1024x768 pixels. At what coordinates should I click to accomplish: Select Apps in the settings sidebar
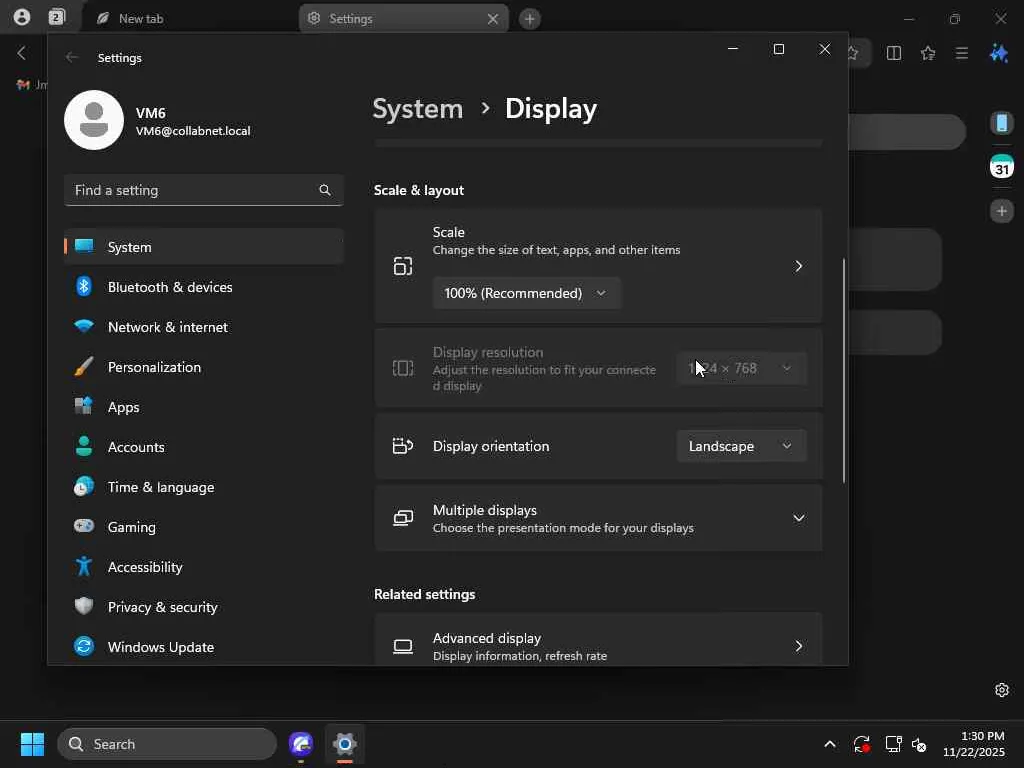coord(123,407)
